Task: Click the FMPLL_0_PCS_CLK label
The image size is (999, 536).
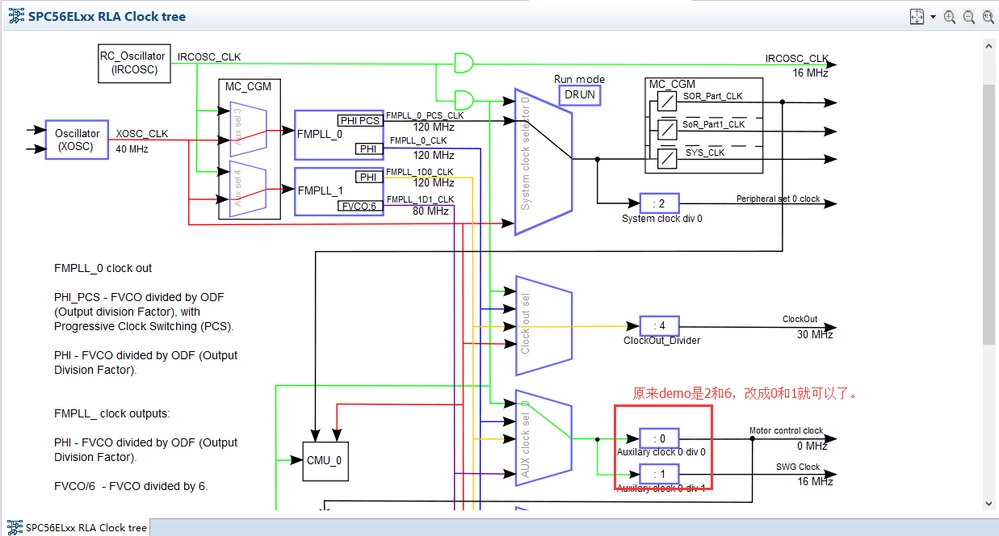Action: click(x=425, y=115)
